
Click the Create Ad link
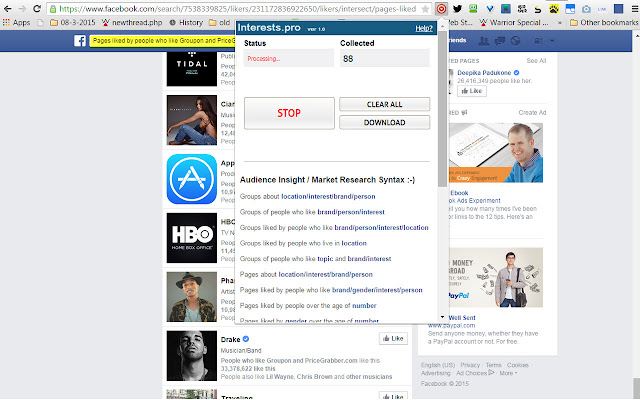532,112
